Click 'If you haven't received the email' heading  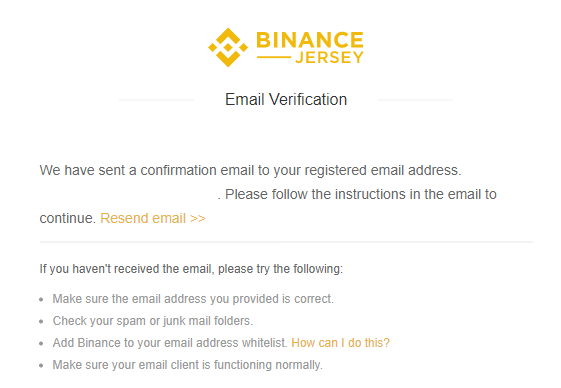pyautogui.click(x=191, y=269)
